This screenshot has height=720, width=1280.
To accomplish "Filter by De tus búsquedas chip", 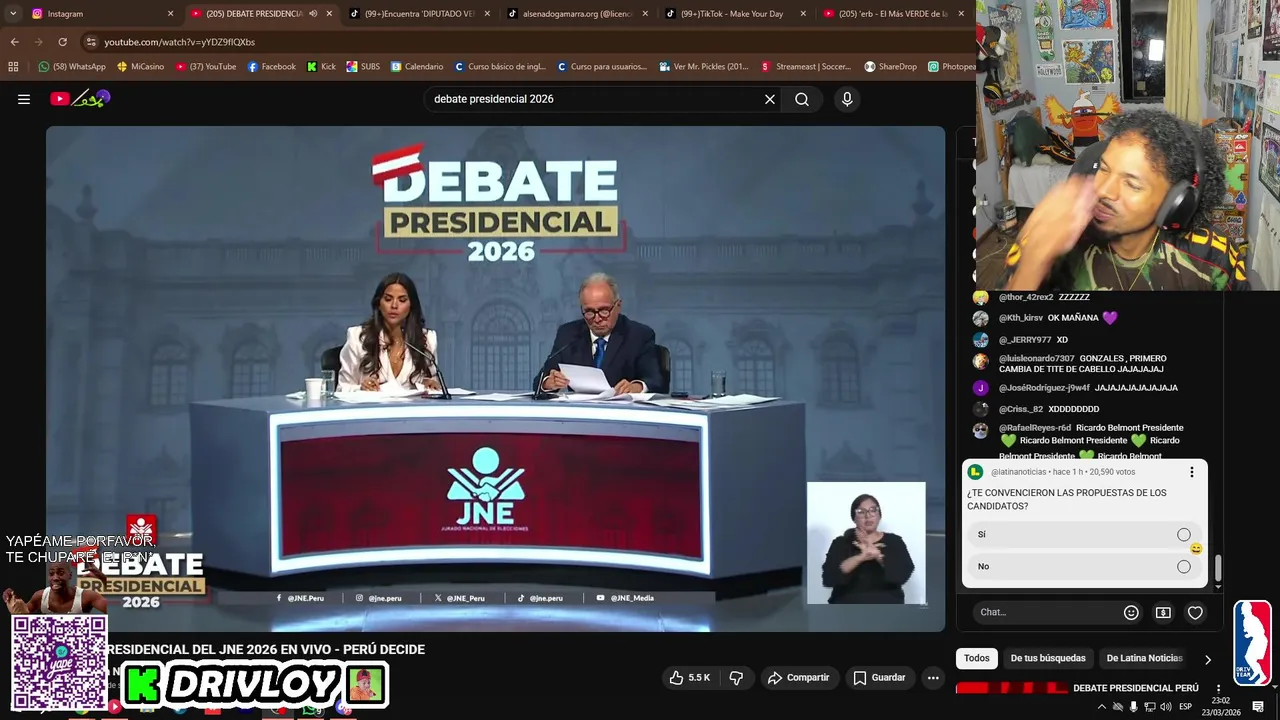I will coord(1048,658).
